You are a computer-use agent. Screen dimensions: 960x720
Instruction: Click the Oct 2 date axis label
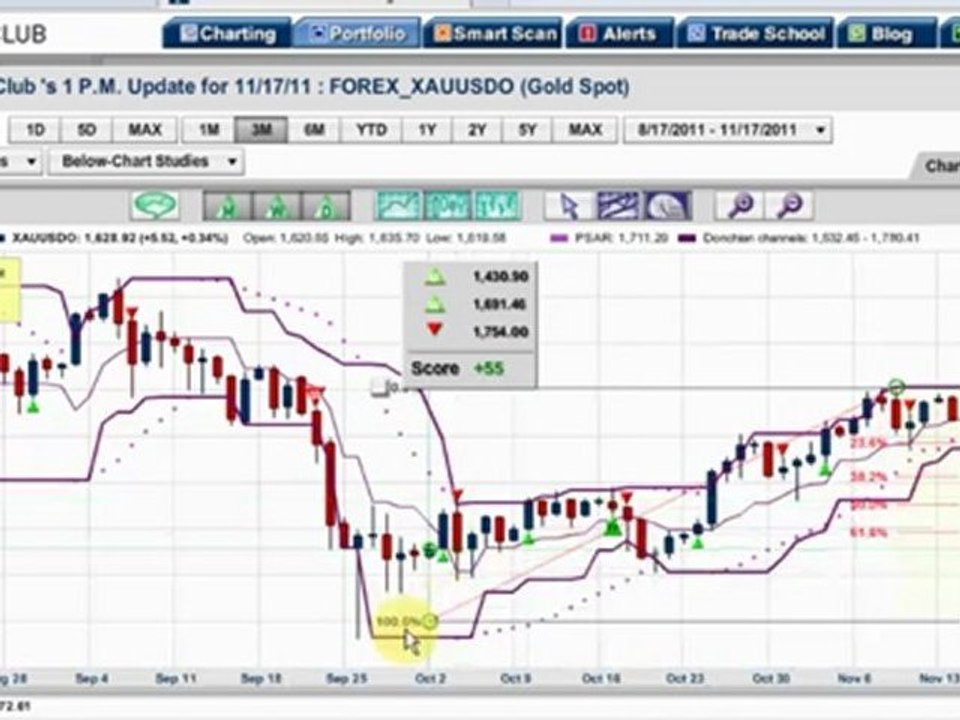pos(430,678)
